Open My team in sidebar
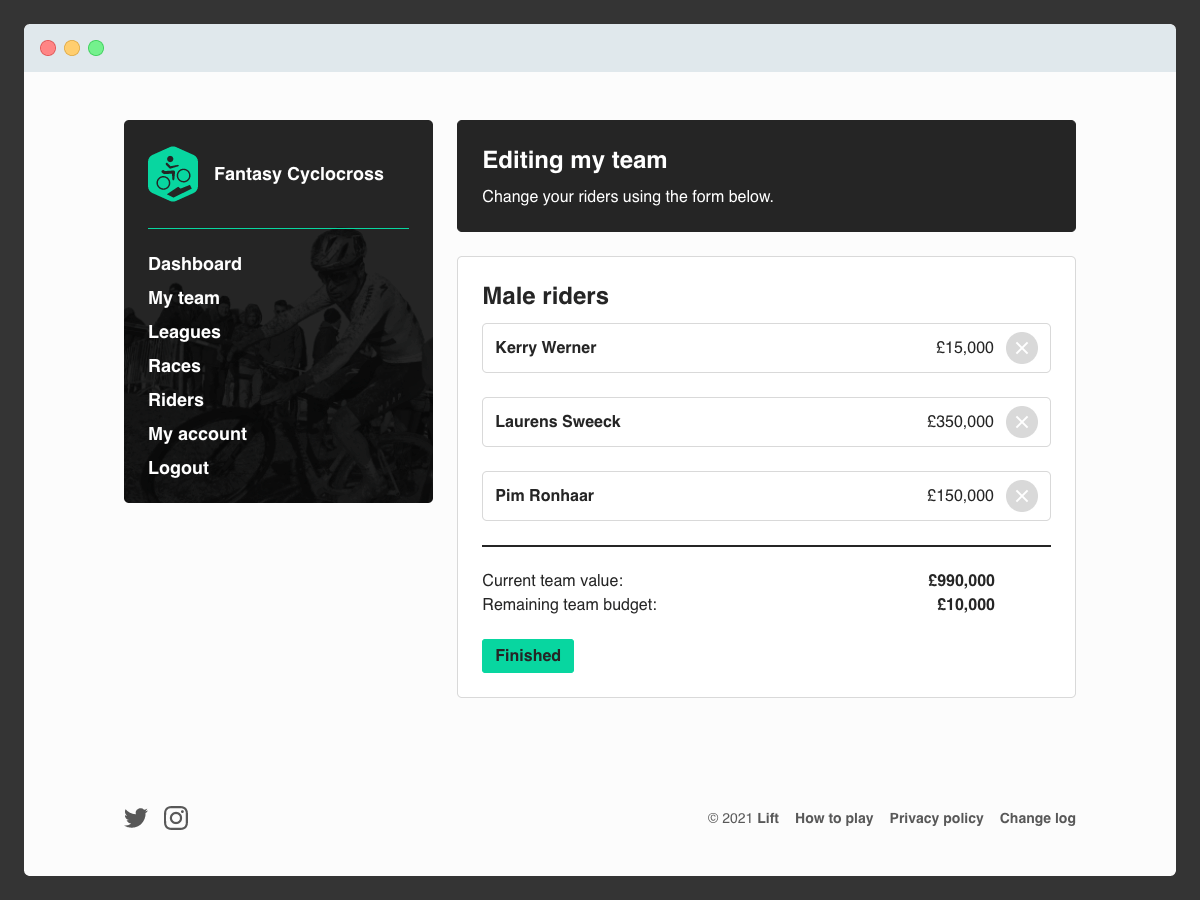Image resolution: width=1200 pixels, height=900 pixels. pyautogui.click(x=184, y=298)
